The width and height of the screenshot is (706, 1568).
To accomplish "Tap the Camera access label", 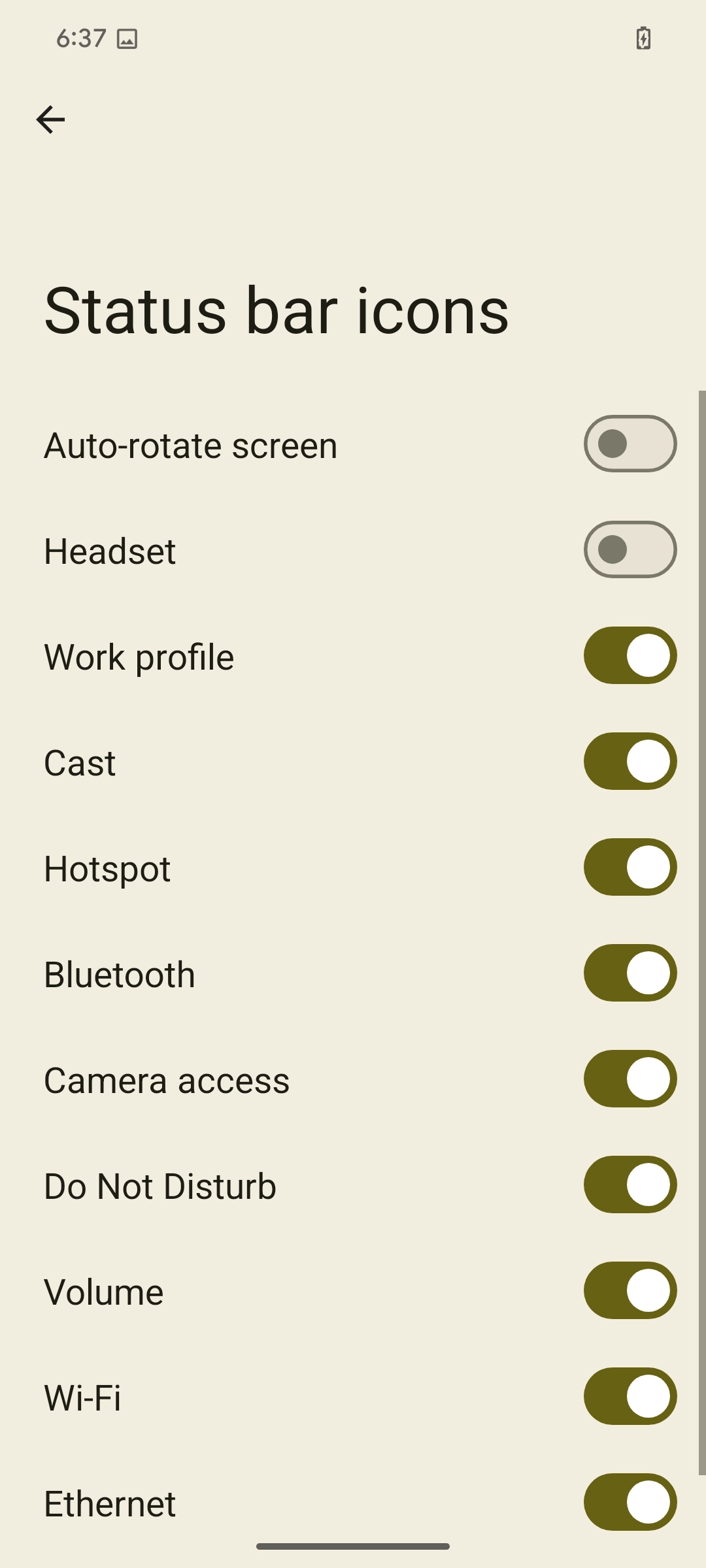I will (167, 1081).
